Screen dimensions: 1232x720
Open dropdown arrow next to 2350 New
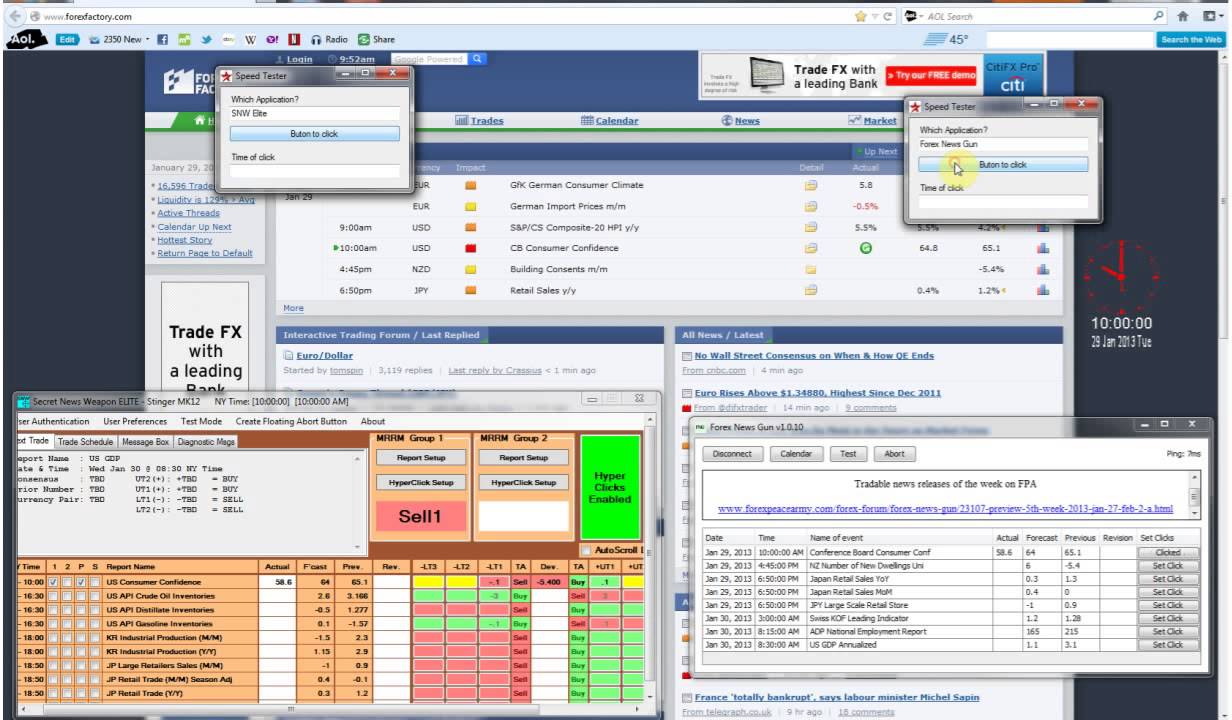(x=147, y=40)
